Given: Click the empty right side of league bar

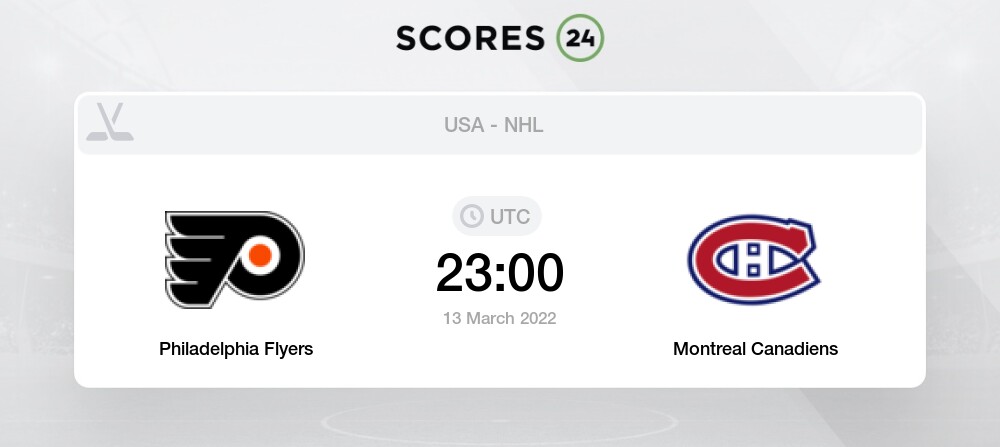Looking at the screenshot, I should (800, 125).
